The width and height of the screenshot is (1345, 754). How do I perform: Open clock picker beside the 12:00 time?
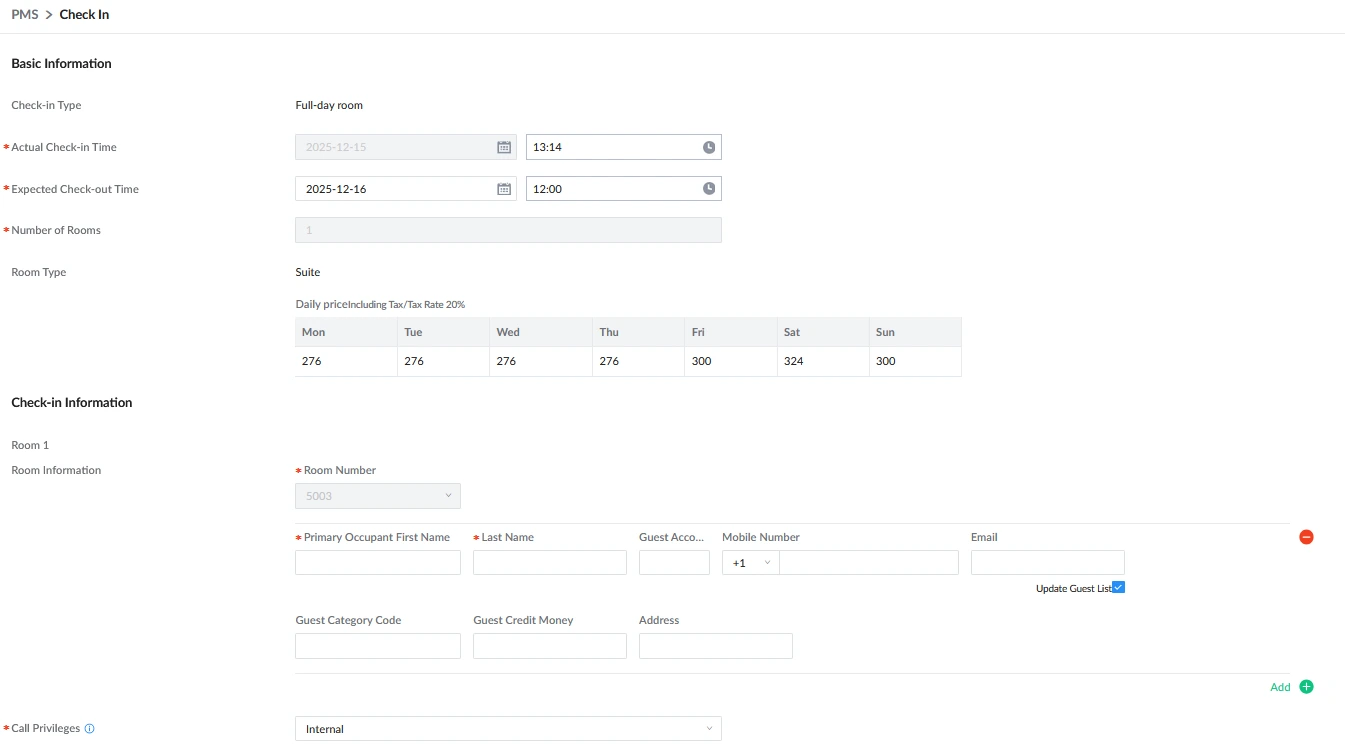point(708,188)
